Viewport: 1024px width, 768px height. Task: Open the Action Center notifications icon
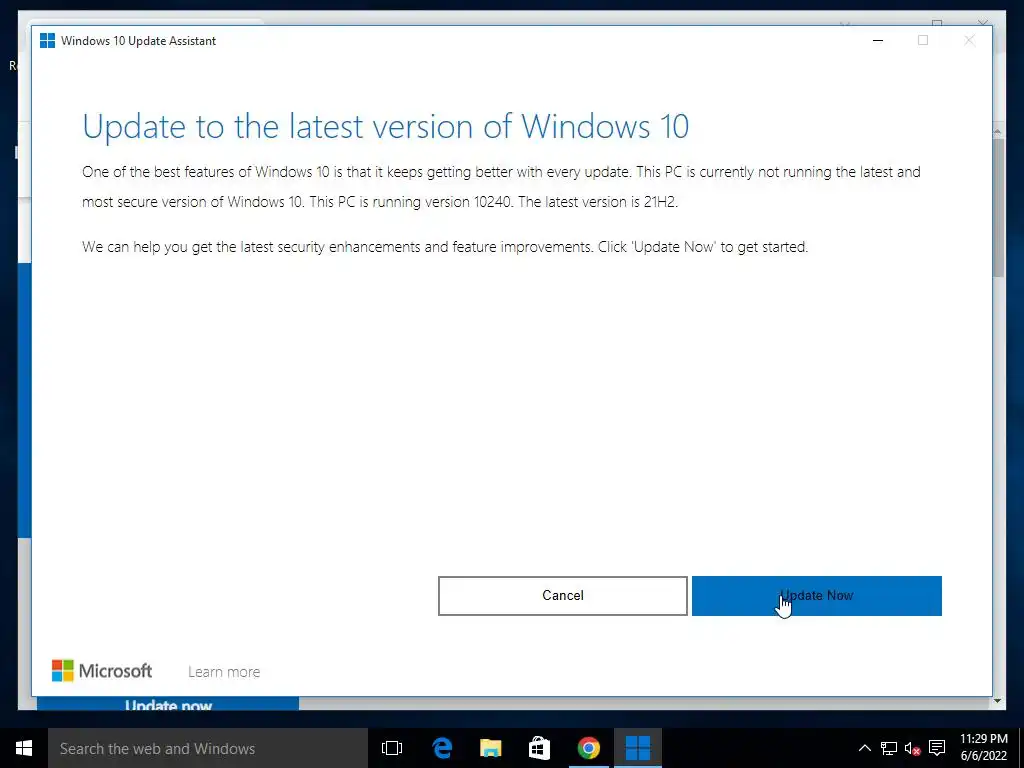click(x=937, y=748)
